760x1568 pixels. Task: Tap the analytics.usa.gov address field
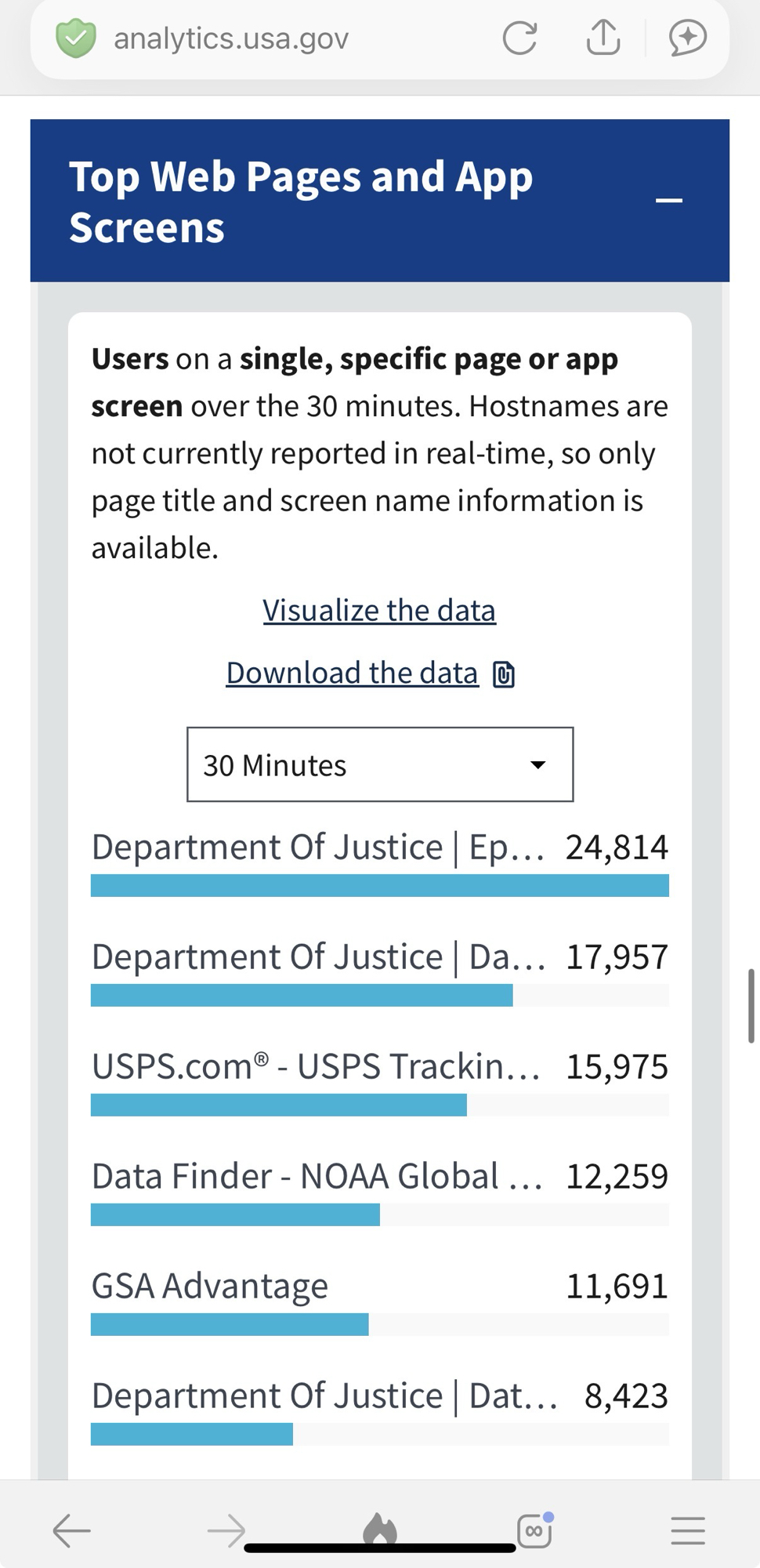point(231,38)
